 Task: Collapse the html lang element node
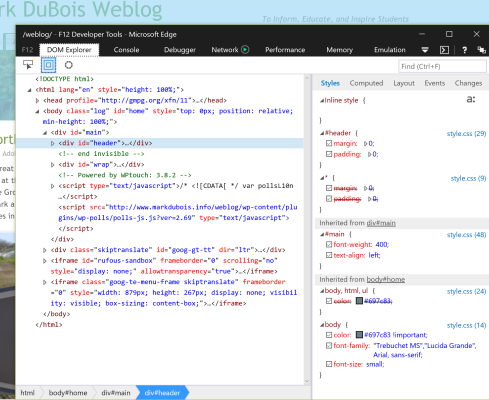coord(29,90)
